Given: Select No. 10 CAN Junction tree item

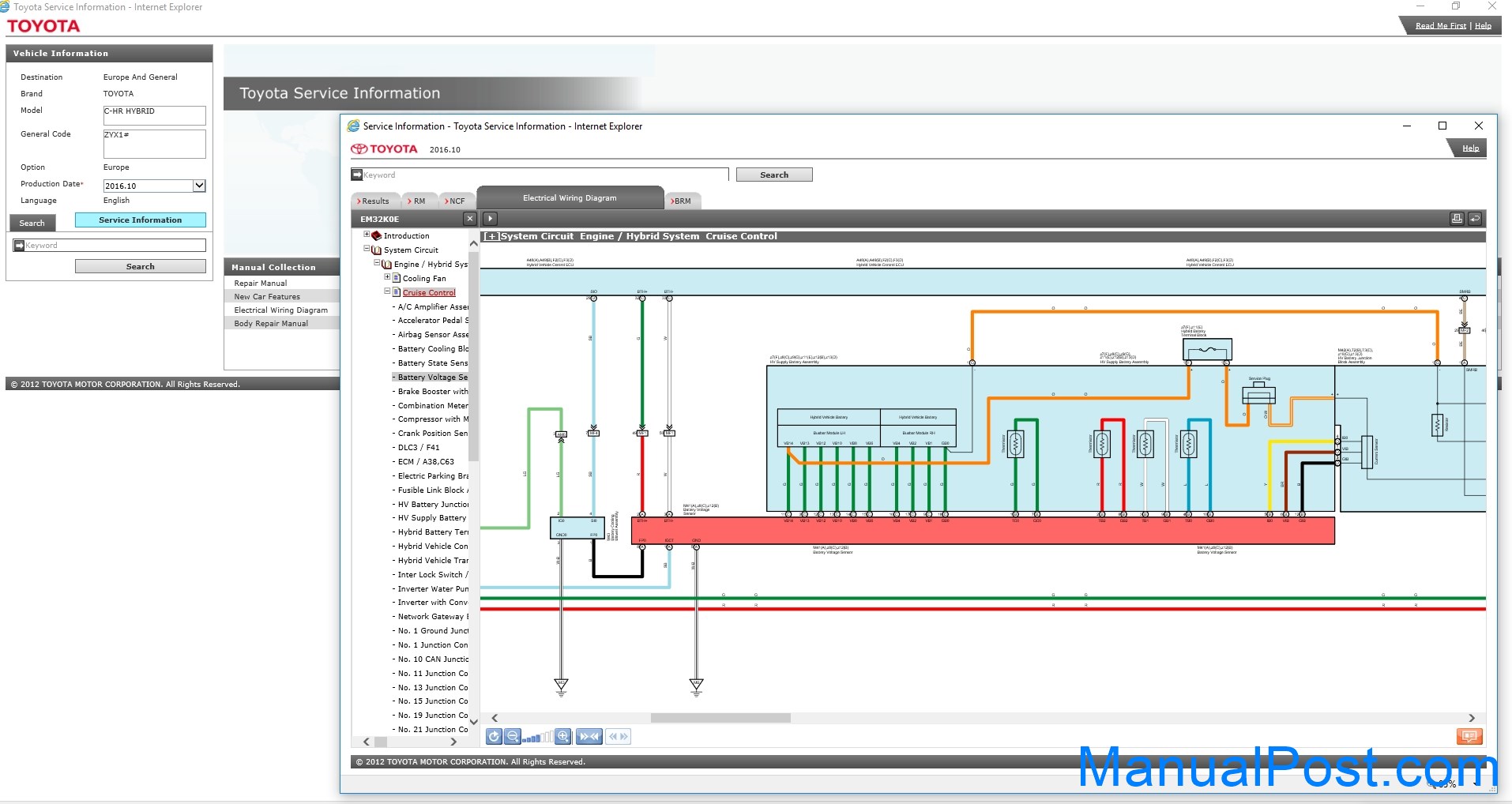Looking at the screenshot, I should tap(433, 659).
